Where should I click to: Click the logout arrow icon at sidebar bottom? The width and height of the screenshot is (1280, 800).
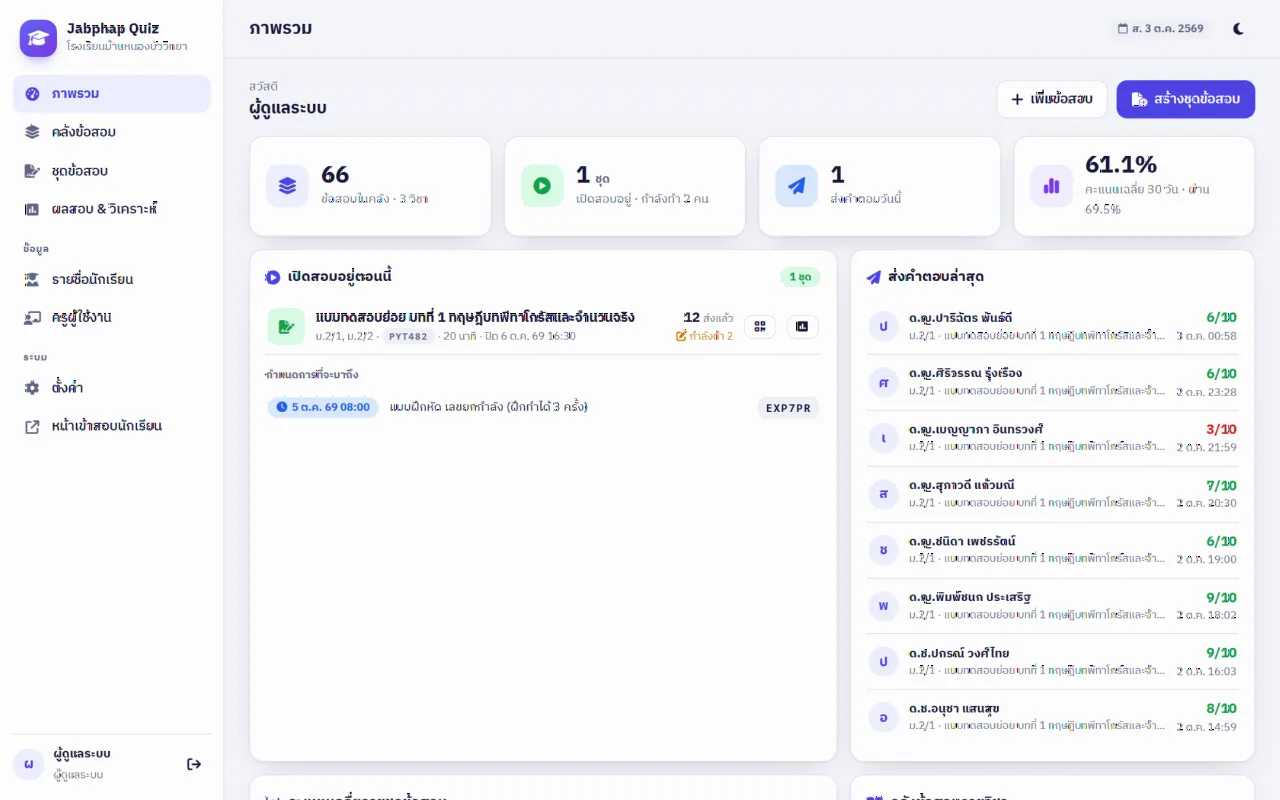pos(194,764)
